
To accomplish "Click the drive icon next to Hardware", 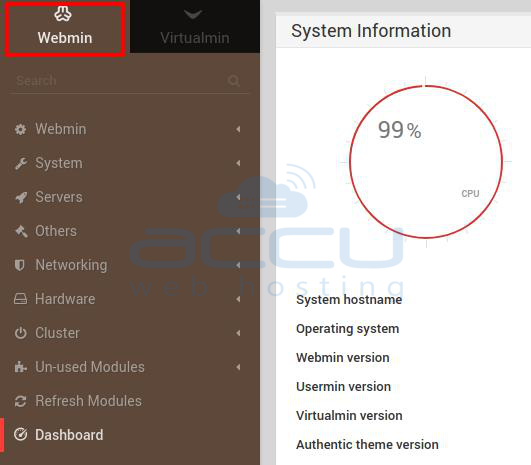I will pyautogui.click(x=21, y=299).
